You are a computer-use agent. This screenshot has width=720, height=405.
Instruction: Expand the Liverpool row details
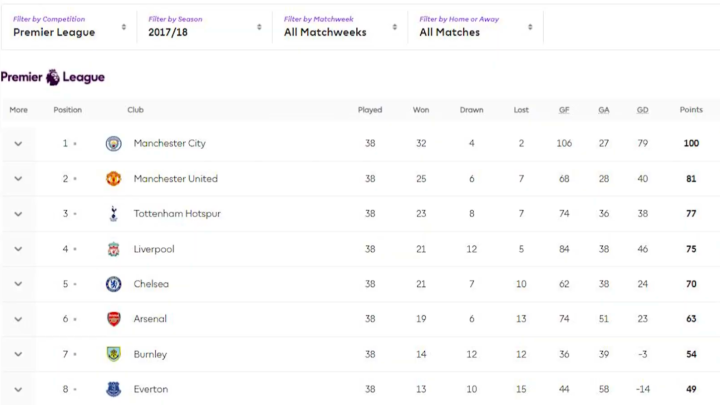(18, 249)
